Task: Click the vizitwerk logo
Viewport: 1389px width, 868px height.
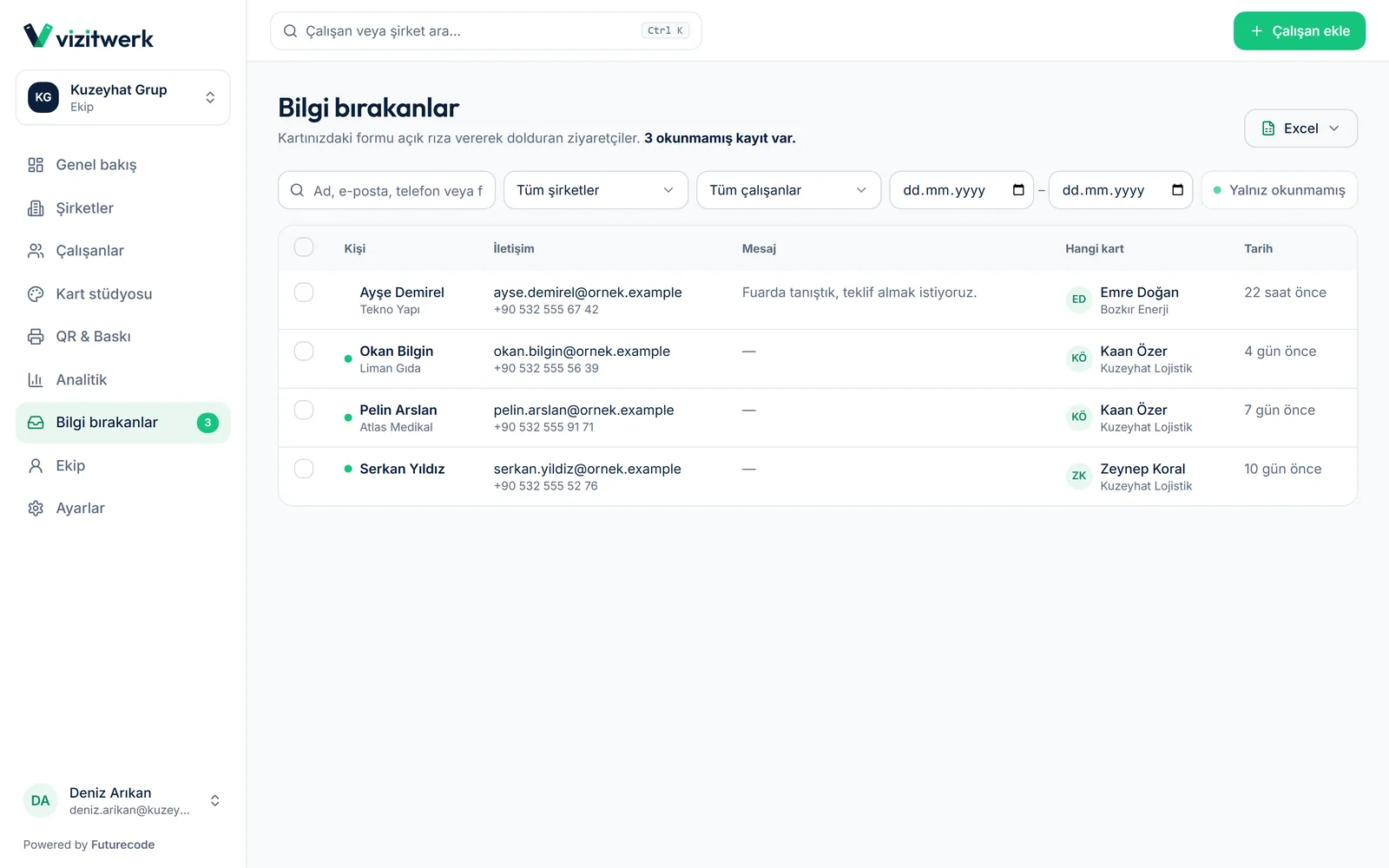Action: [x=88, y=36]
